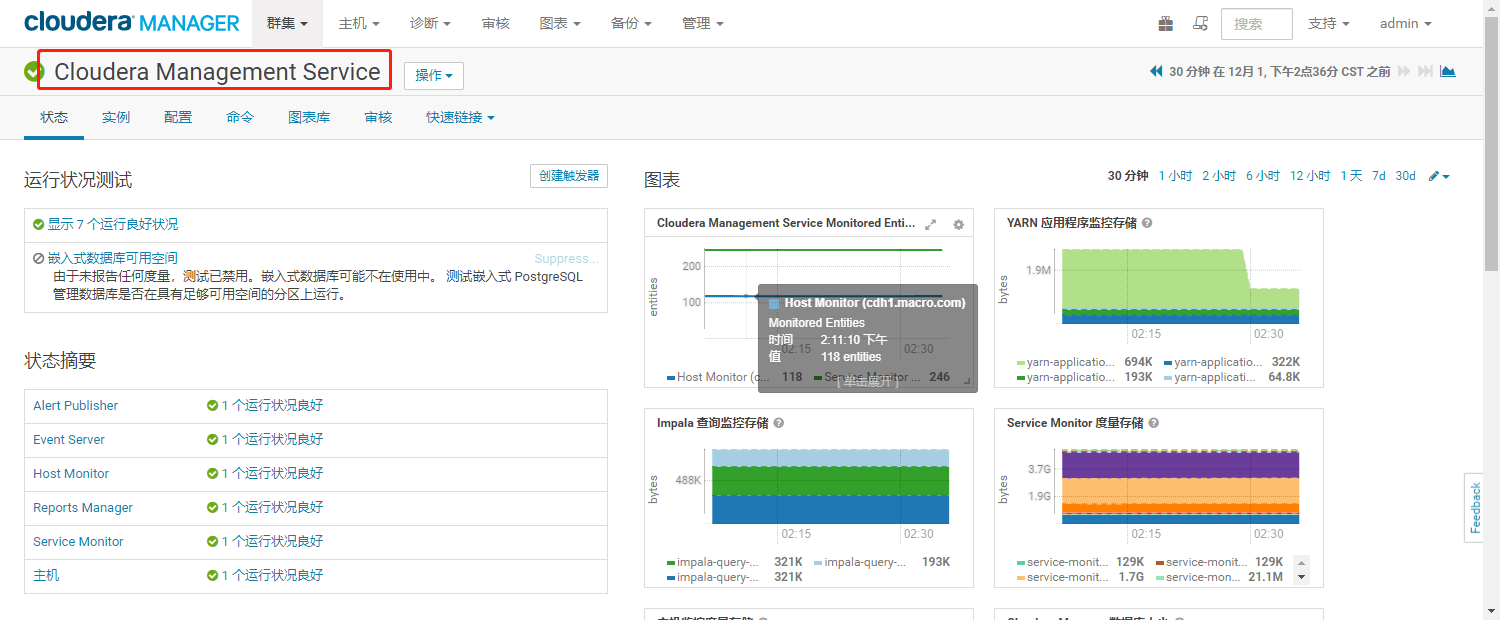Switch to the 配置 tab
Viewport: 1500px width, 620px height.
pyautogui.click(x=178, y=117)
